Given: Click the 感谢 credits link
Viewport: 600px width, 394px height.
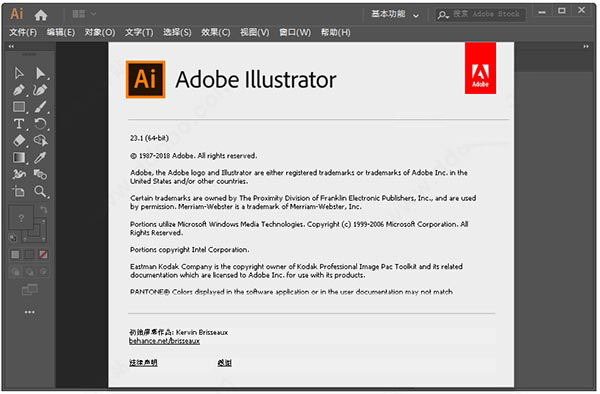Looking at the screenshot, I should 224,363.
